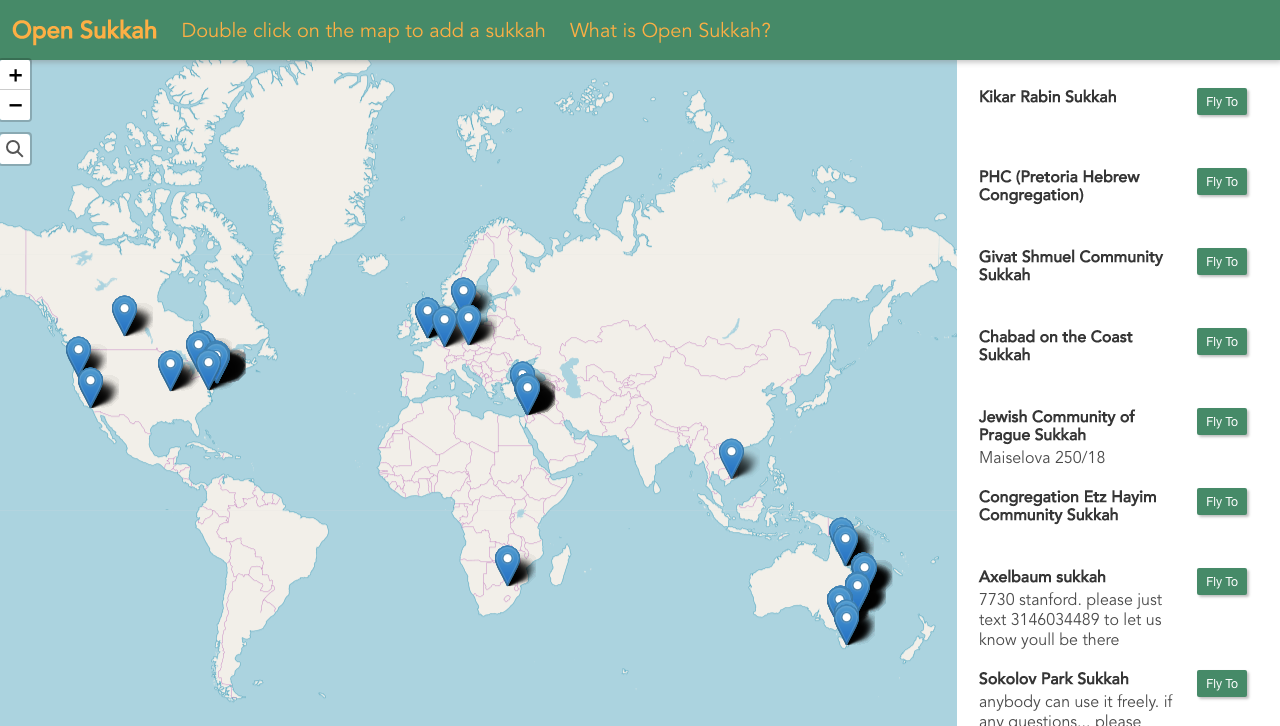The width and height of the screenshot is (1280, 726).
Task: Select the Chabad on the Coast Sukkah title
Action: click(1056, 346)
